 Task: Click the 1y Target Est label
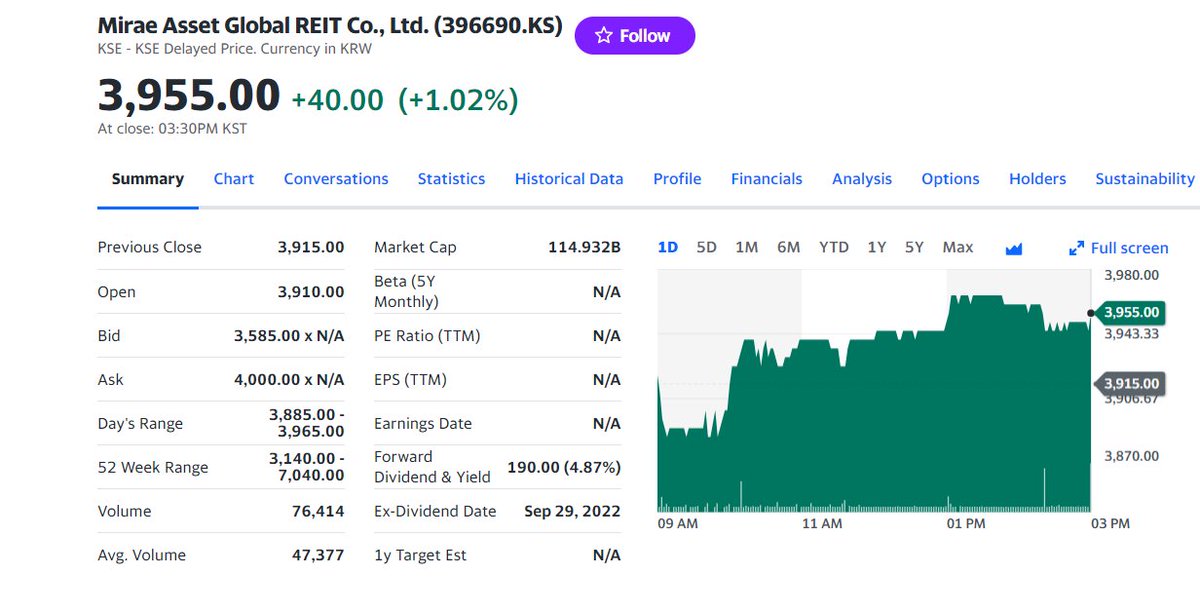pyautogui.click(x=420, y=555)
